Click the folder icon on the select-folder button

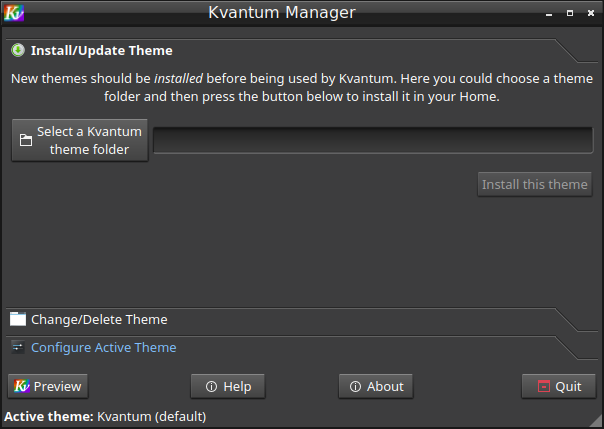pyautogui.click(x=26, y=141)
